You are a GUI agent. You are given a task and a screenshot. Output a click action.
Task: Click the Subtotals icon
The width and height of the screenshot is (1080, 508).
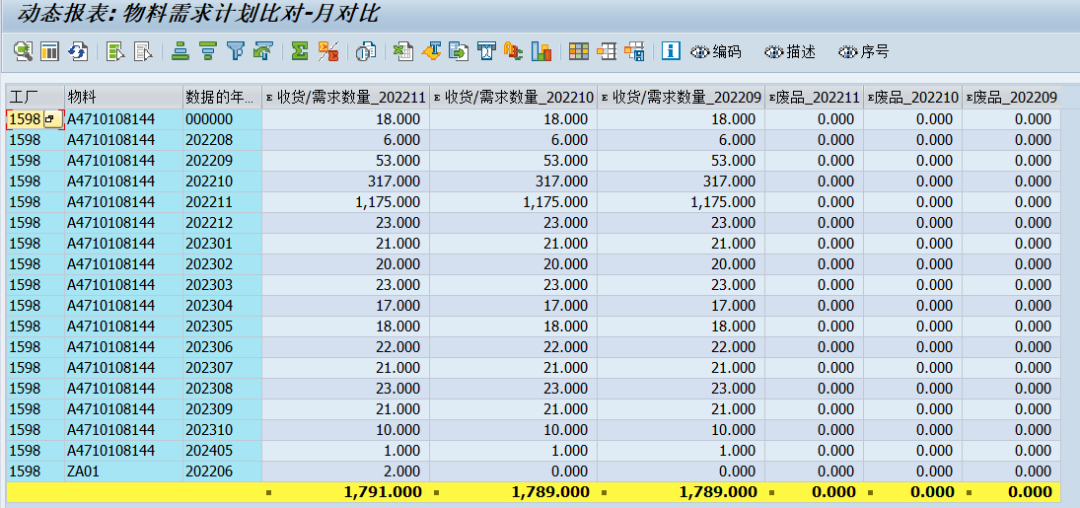328,51
